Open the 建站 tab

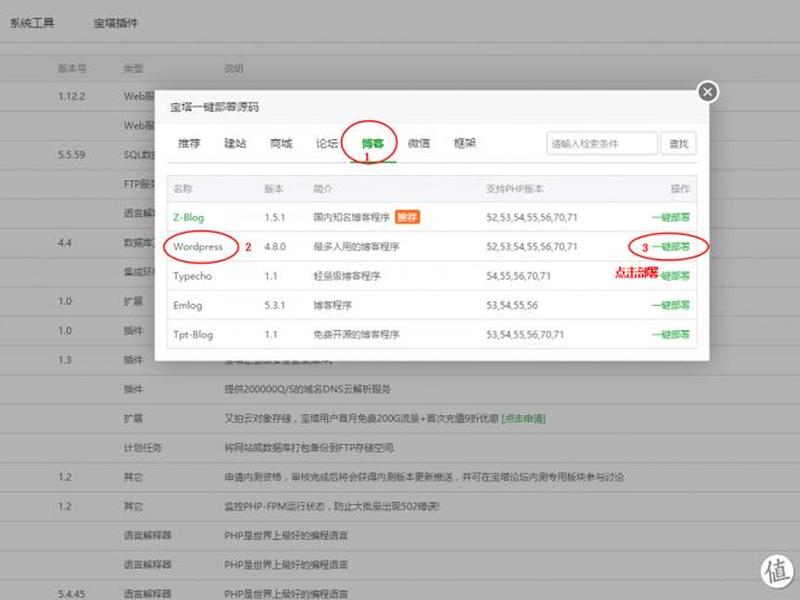tap(235, 143)
